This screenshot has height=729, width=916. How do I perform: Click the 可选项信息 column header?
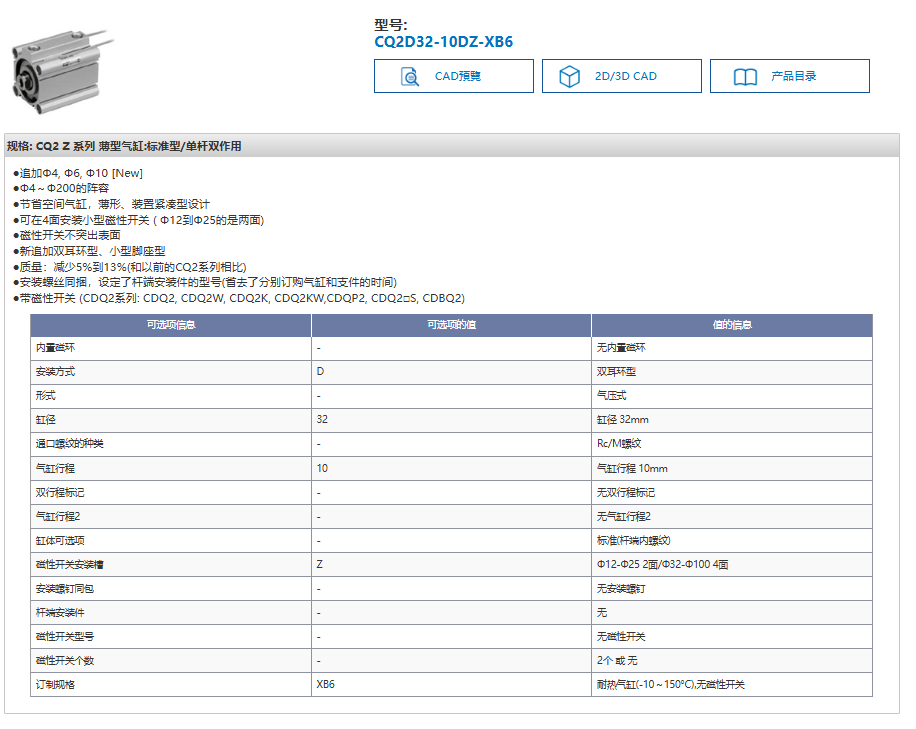171,325
